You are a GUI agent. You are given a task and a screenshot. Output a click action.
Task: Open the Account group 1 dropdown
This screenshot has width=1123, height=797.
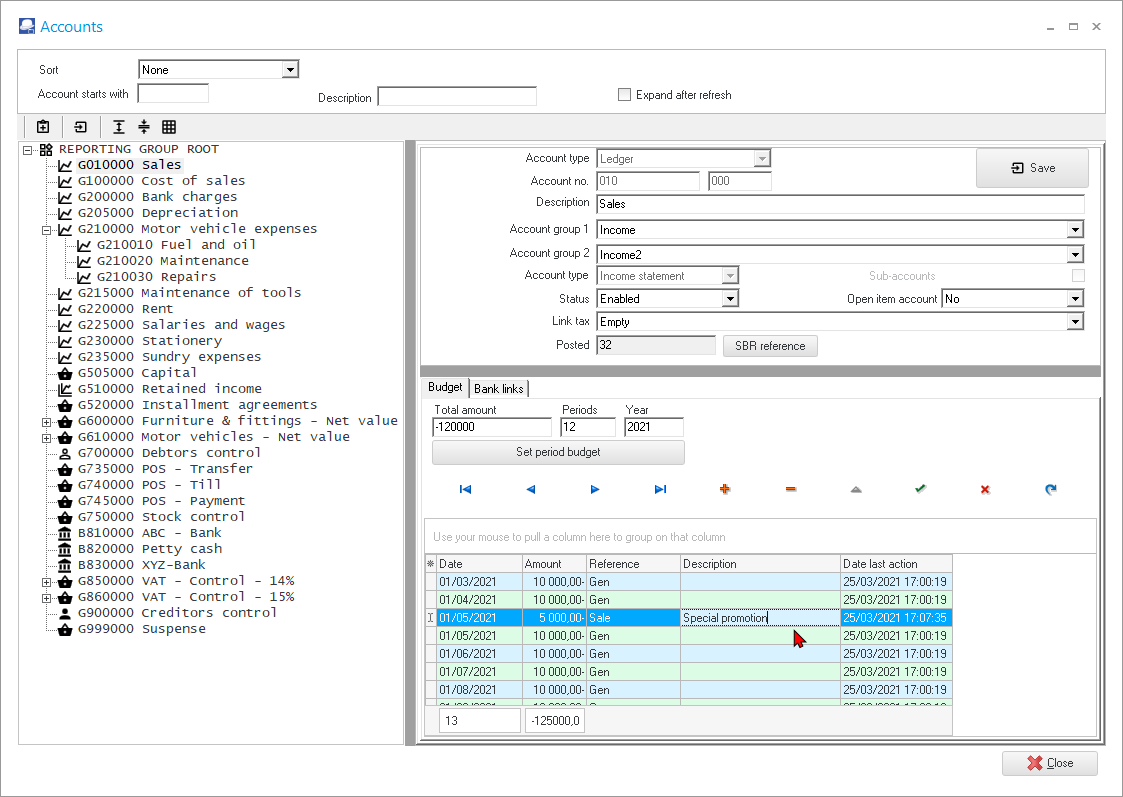[x=1075, y=230]
